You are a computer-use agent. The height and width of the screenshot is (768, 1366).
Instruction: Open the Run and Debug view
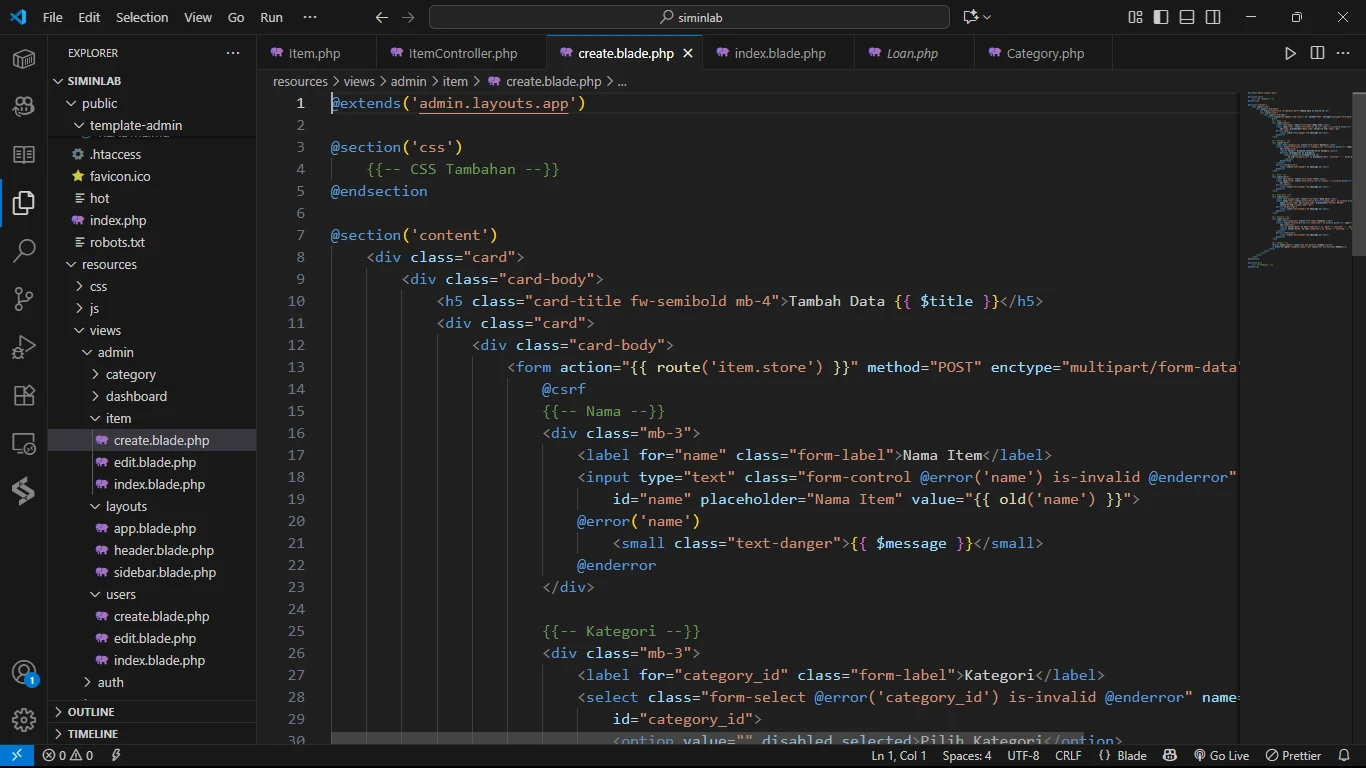24,347
